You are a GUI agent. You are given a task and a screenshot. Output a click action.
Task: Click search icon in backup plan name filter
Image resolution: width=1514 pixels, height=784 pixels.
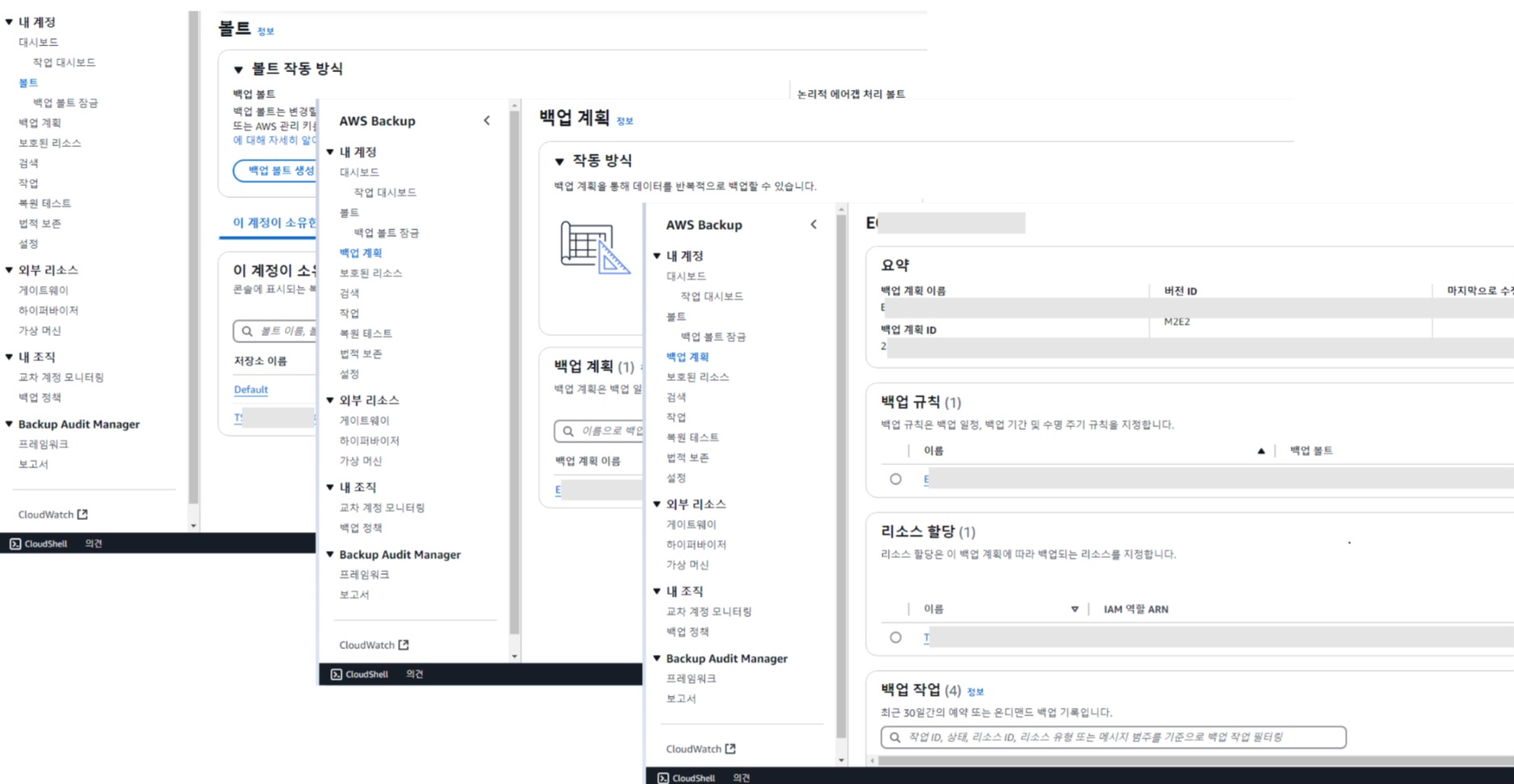click(568, 430)
